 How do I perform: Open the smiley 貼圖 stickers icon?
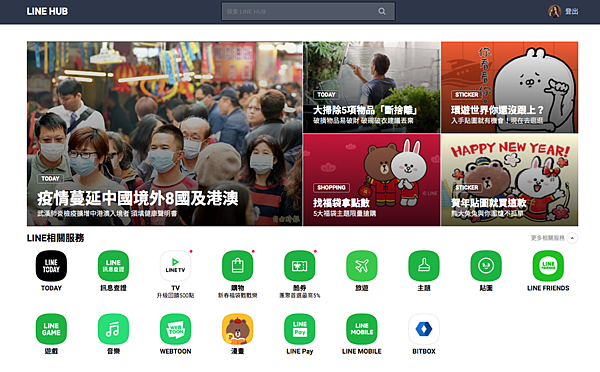point(486,266)
